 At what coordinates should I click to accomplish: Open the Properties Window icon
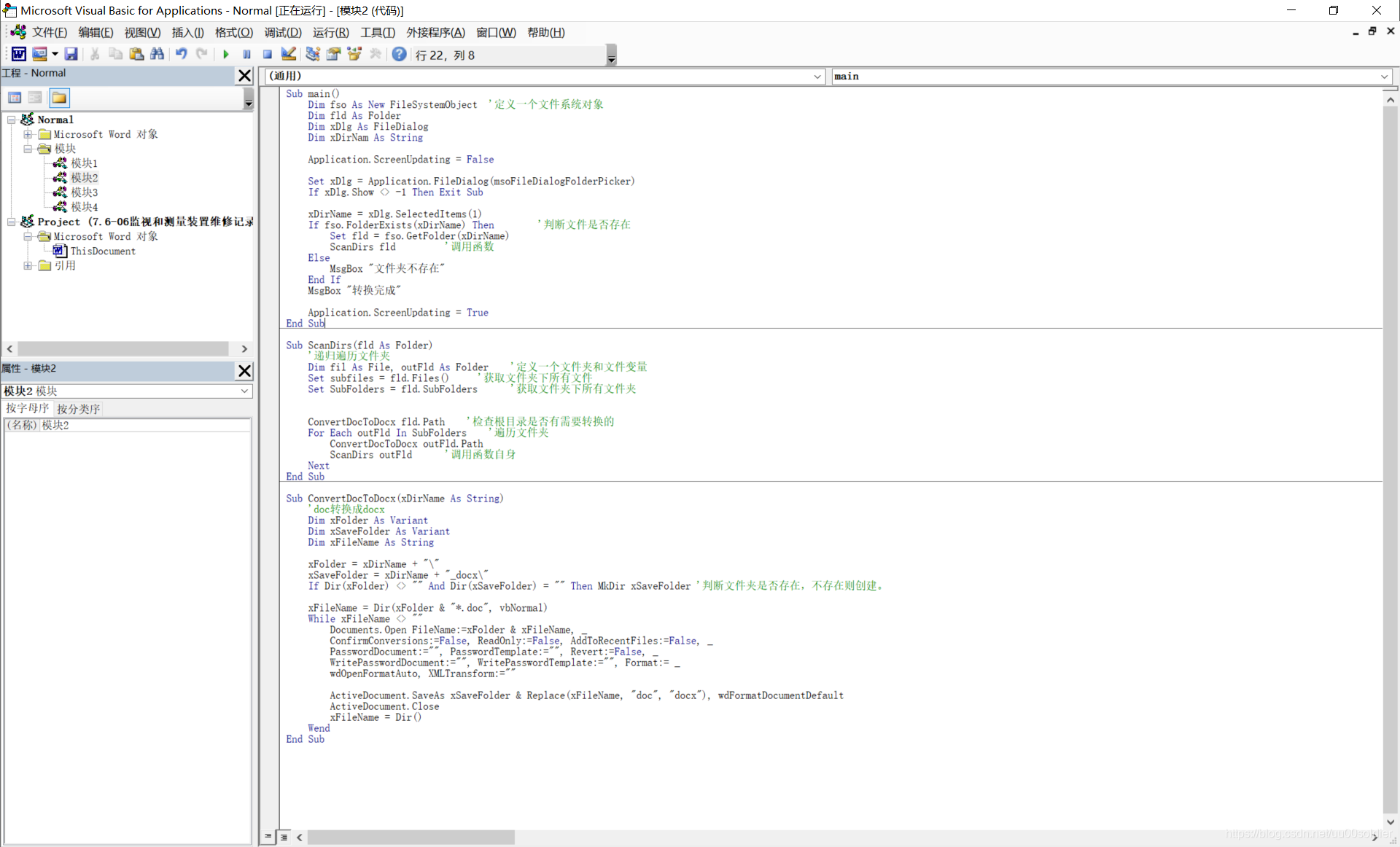point(334,54)
